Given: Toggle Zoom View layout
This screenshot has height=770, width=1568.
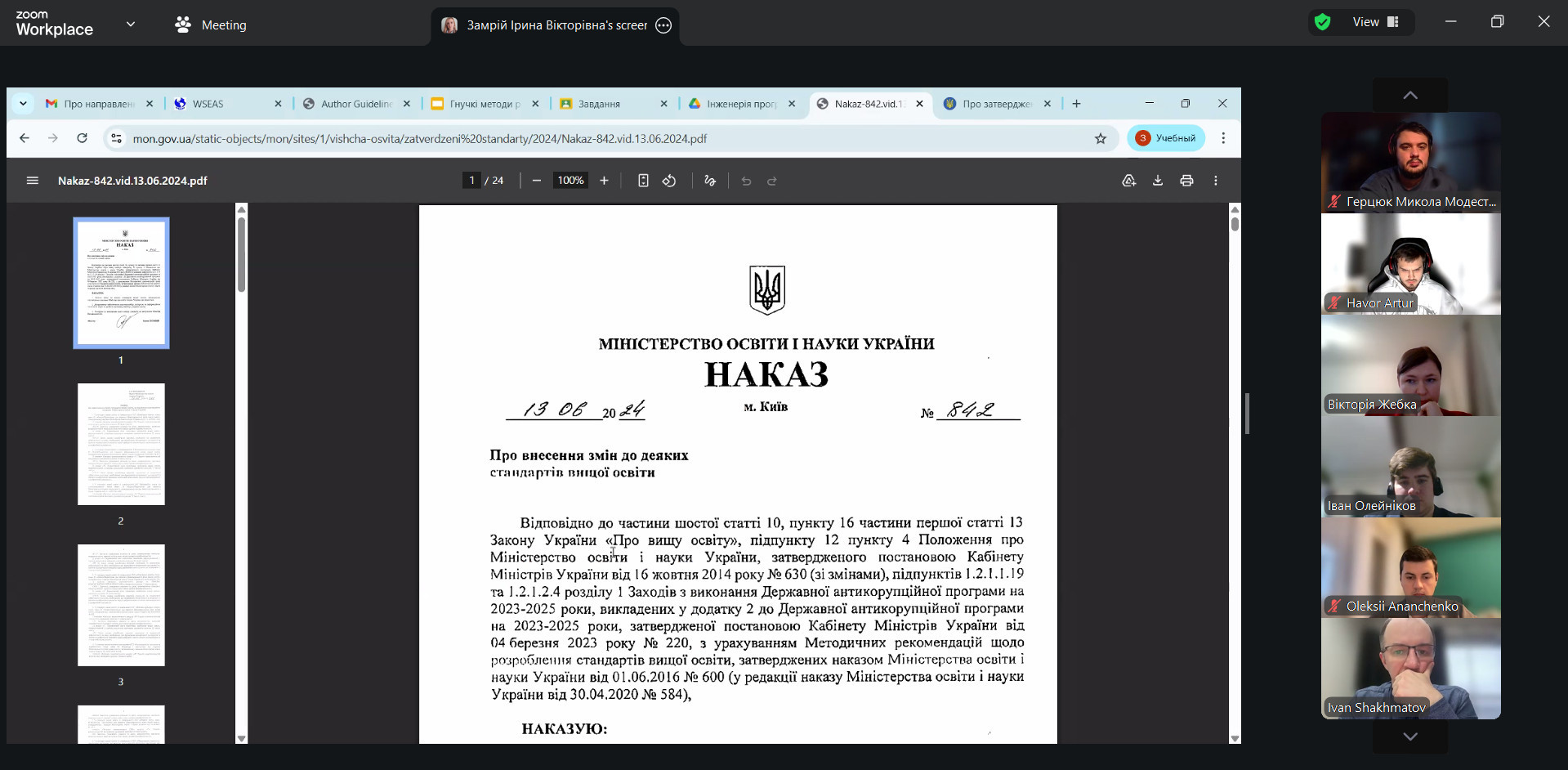Looking at the screenshot, I should (x=1375, y=22).
